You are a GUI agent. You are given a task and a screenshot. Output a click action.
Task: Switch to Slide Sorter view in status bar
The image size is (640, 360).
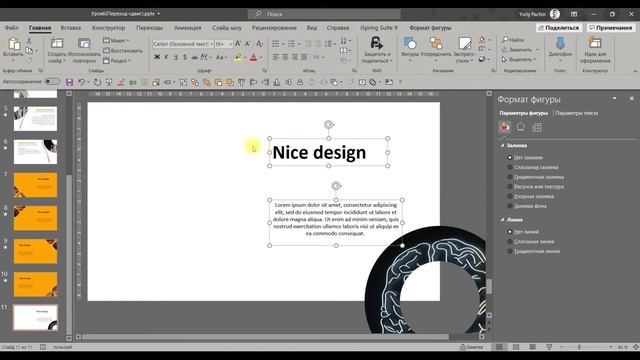pos(516,347)
